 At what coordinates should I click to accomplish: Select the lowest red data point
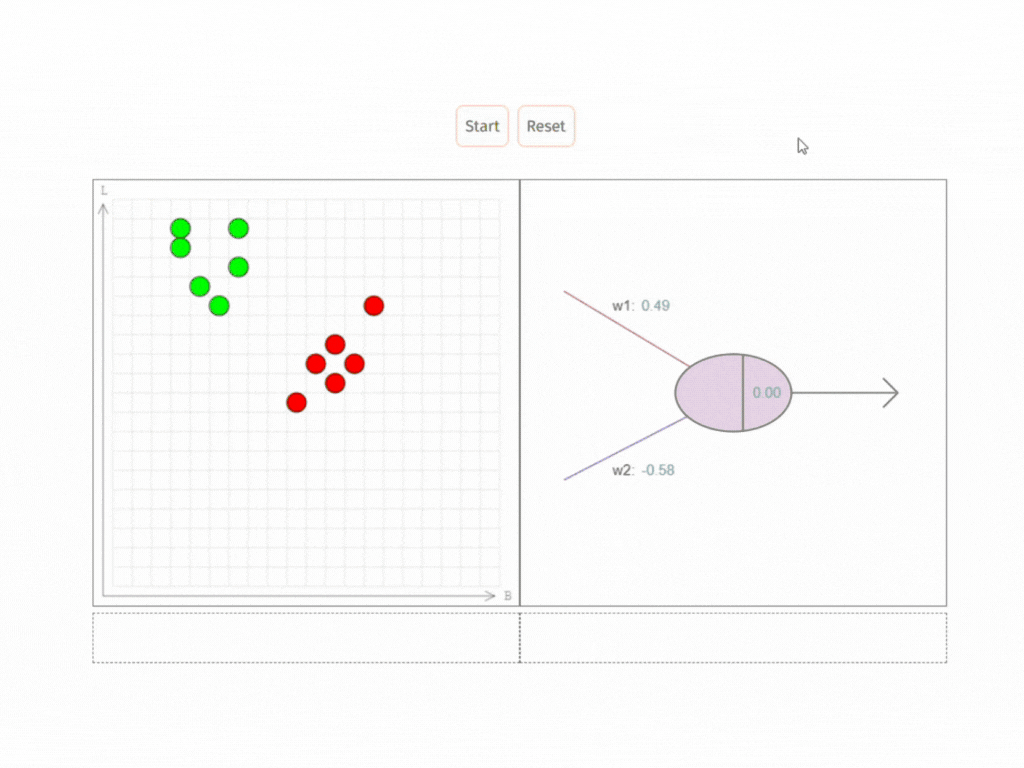(x=296, y=402)
